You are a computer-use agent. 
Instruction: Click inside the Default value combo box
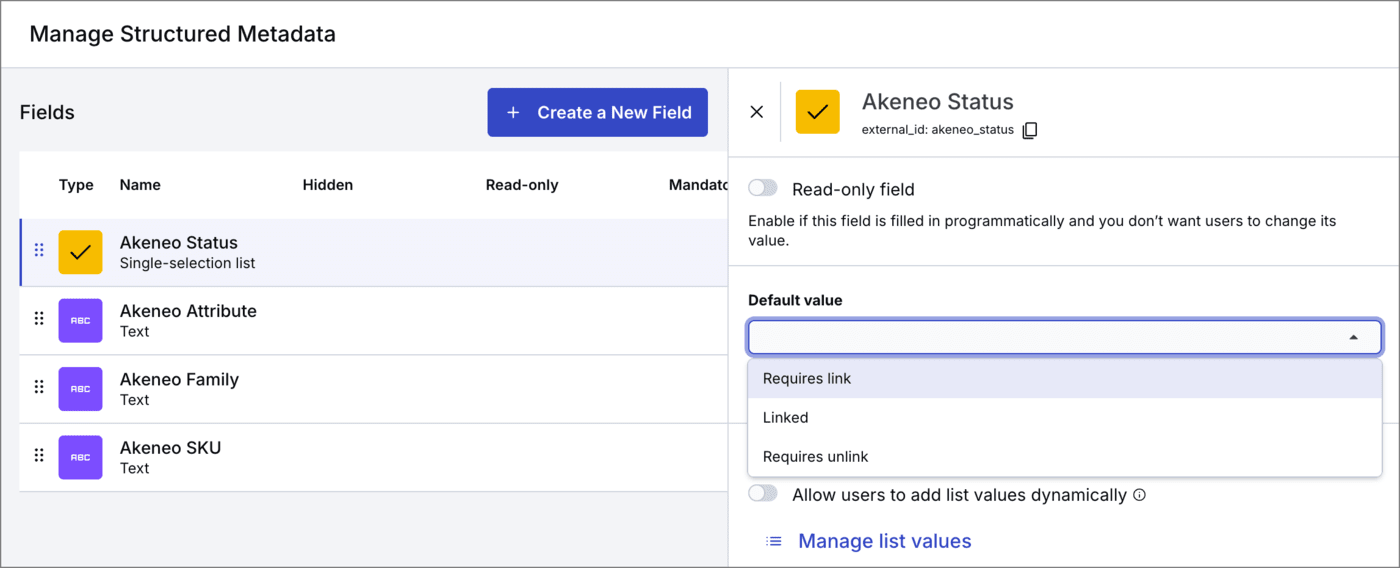1065,338
